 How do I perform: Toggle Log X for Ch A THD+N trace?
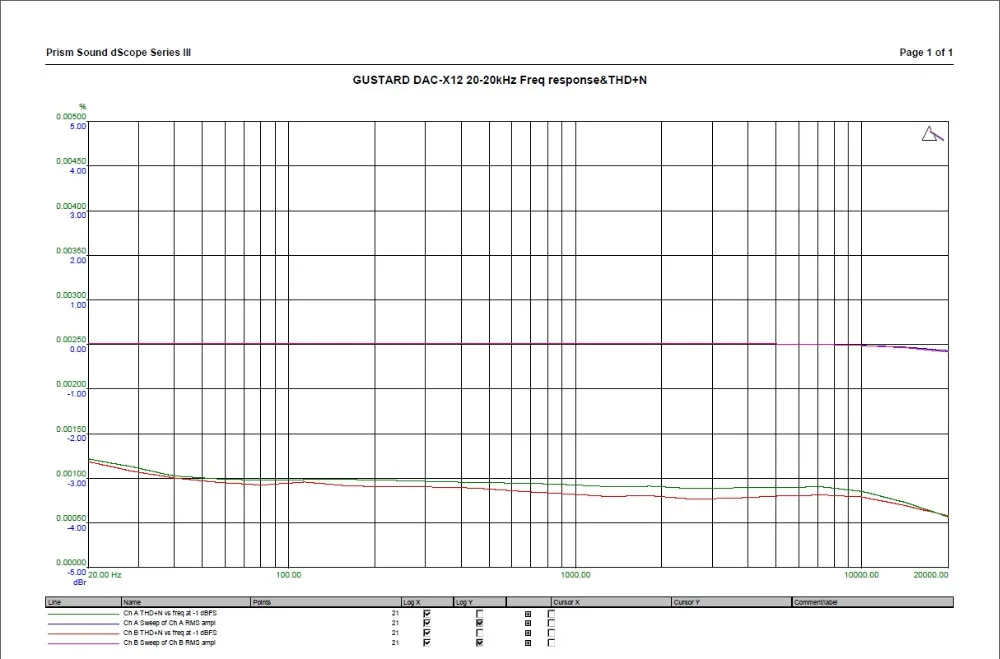427,614
